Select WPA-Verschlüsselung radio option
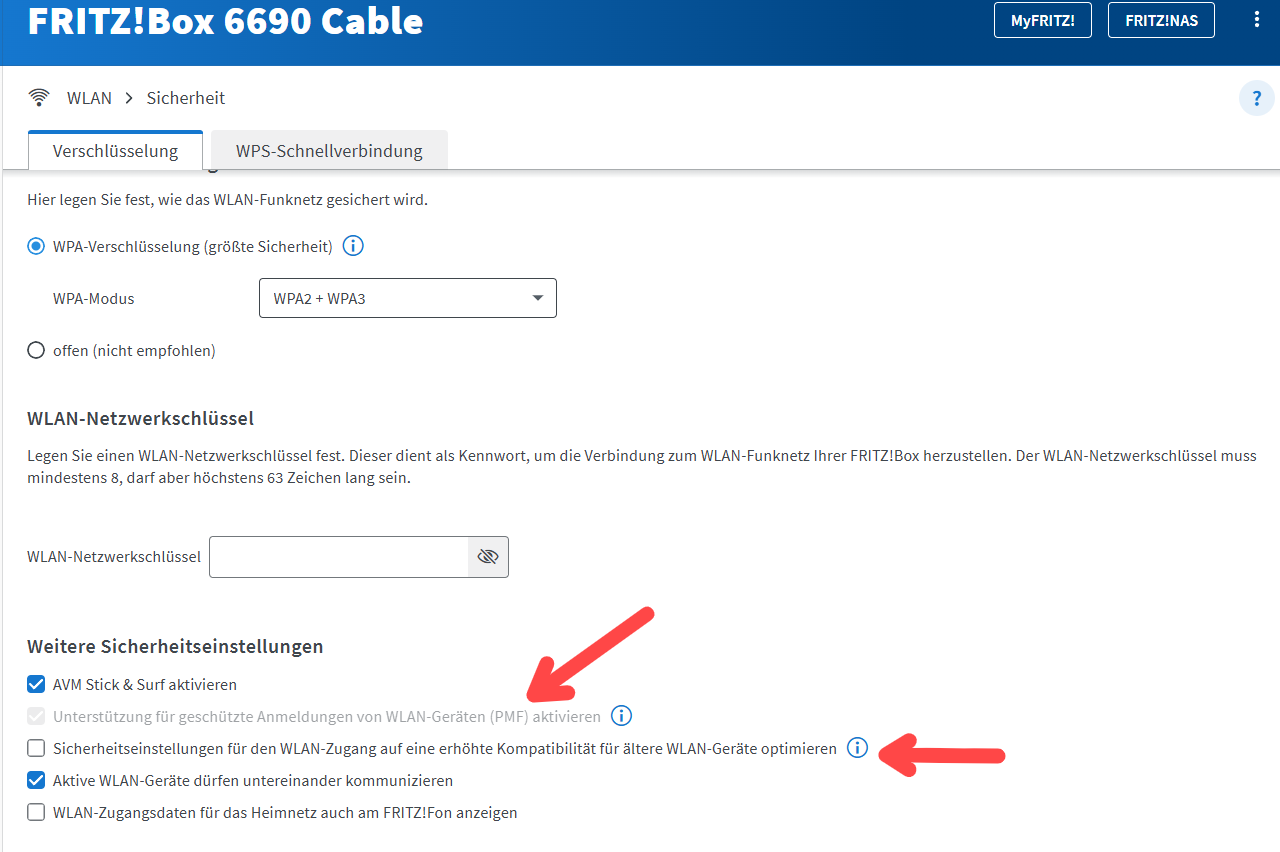 pos(36,246)
